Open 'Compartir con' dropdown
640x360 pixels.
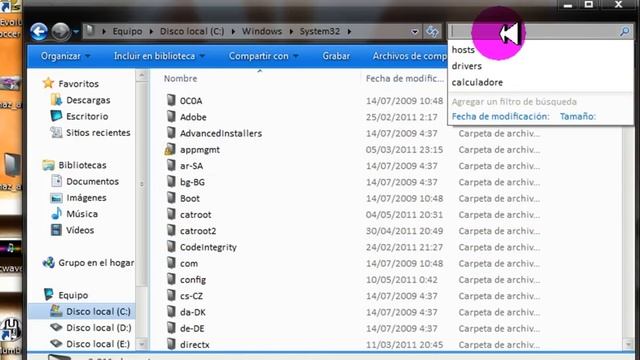[264, 56]
